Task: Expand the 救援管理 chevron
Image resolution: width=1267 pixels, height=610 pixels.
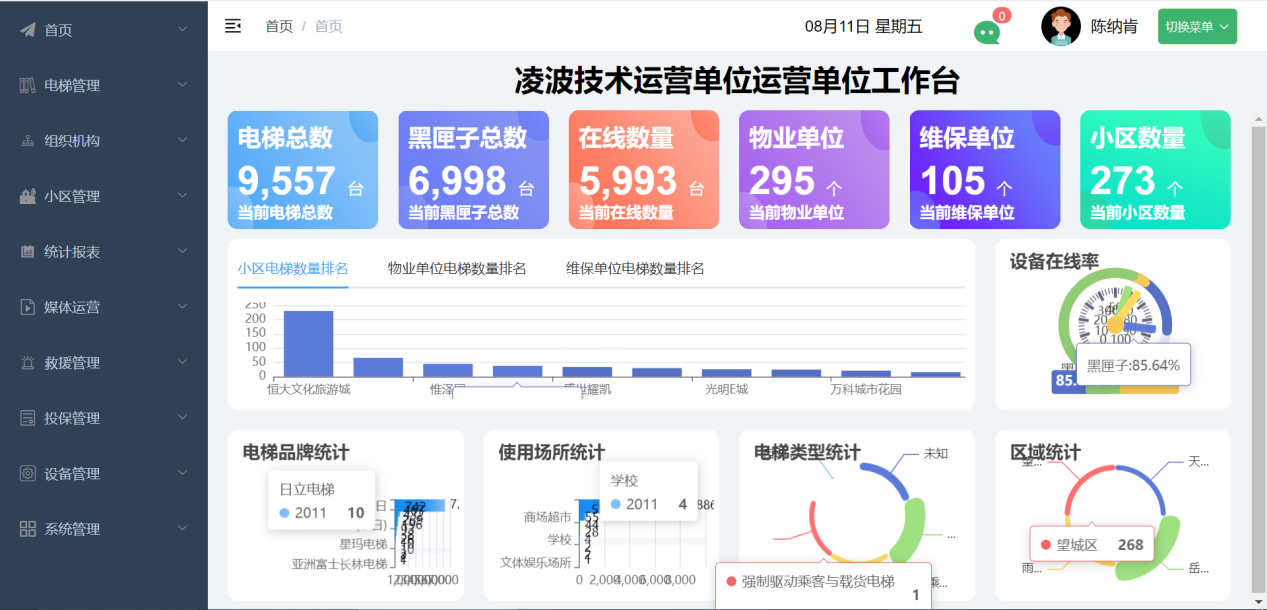Action: 182,362
